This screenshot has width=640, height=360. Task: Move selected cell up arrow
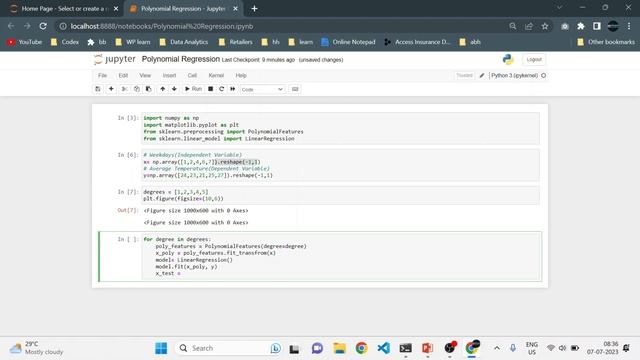[x=162, y=89]
